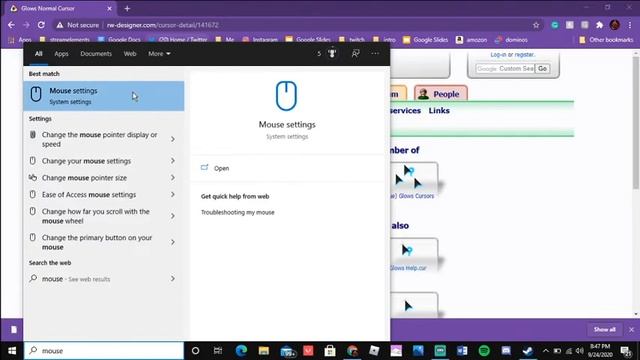This screenshot has width=640, height=360.
Task: Switch to Chrome on the taskbar
Action: pyautogui.click(x=352, y=351)
